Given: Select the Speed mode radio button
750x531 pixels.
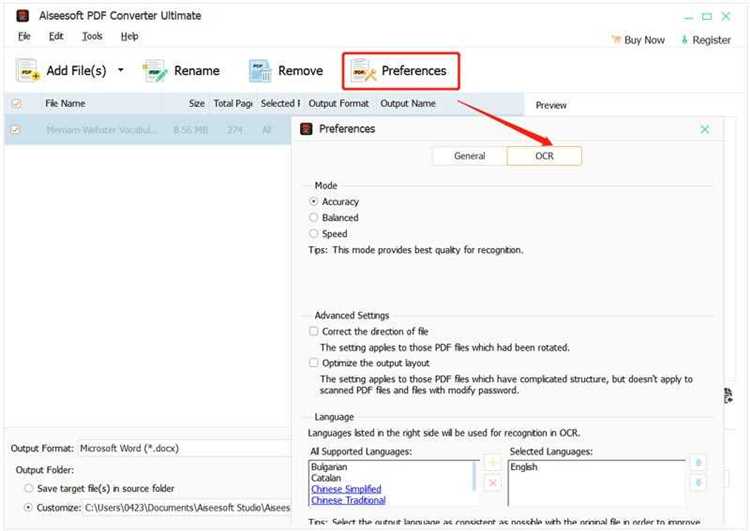Looking at the screenshot, I should click(x=313, y=233).
